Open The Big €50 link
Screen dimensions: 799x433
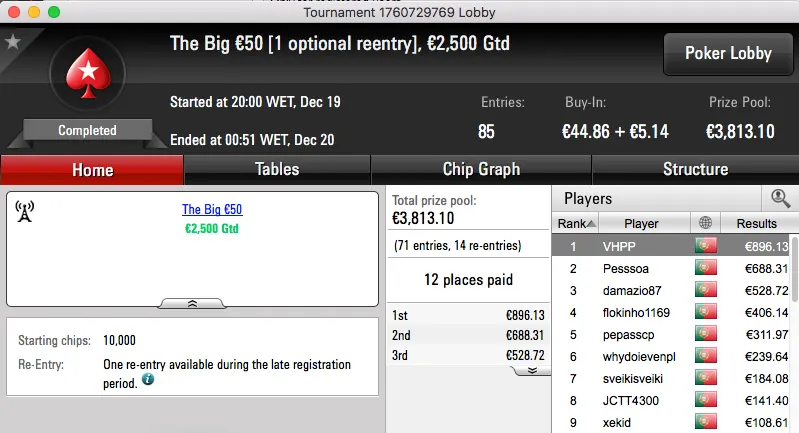pos(212,210)
